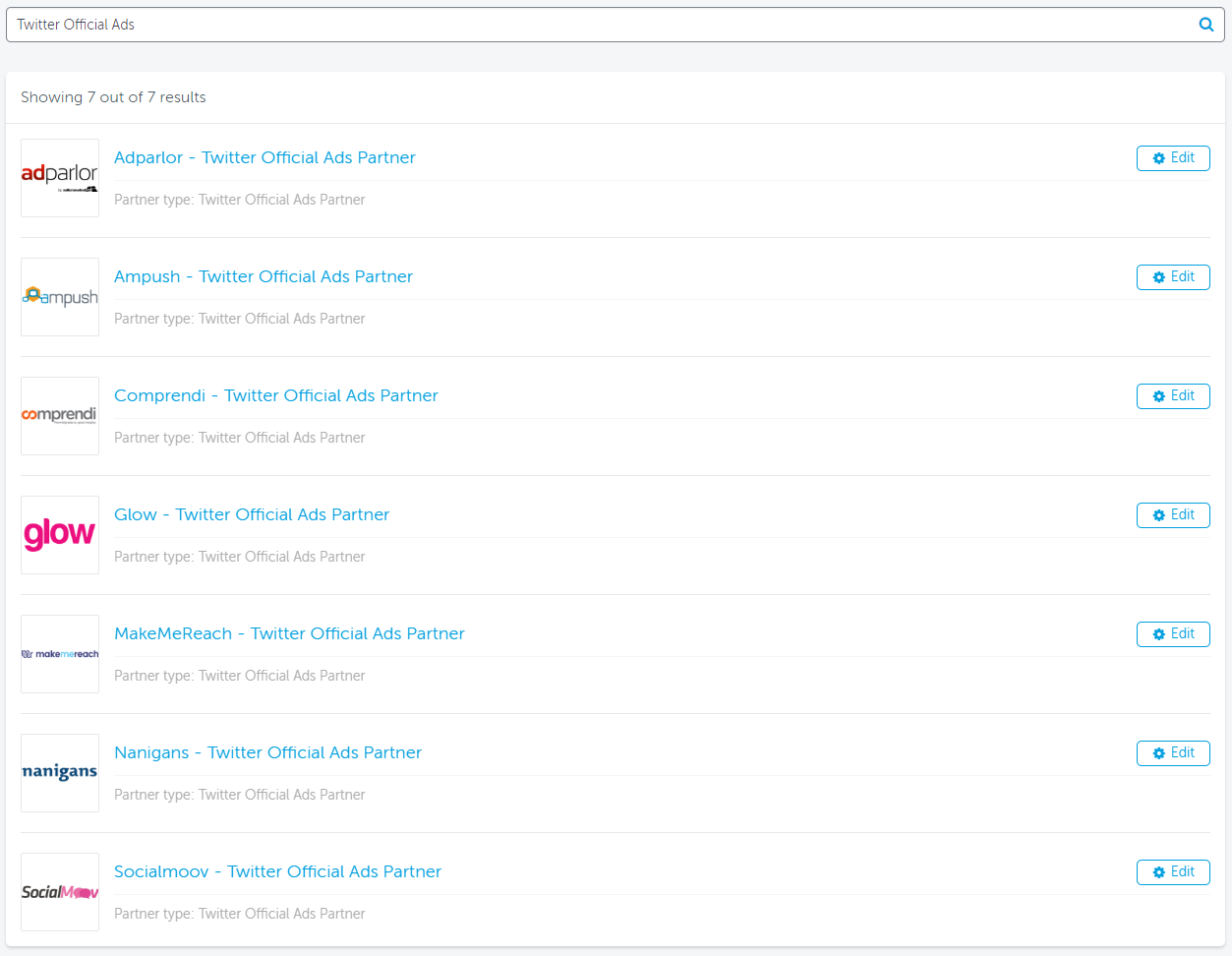
Task: Open the MakeMeReach logo thumbnail
Action: coord(60,654)
